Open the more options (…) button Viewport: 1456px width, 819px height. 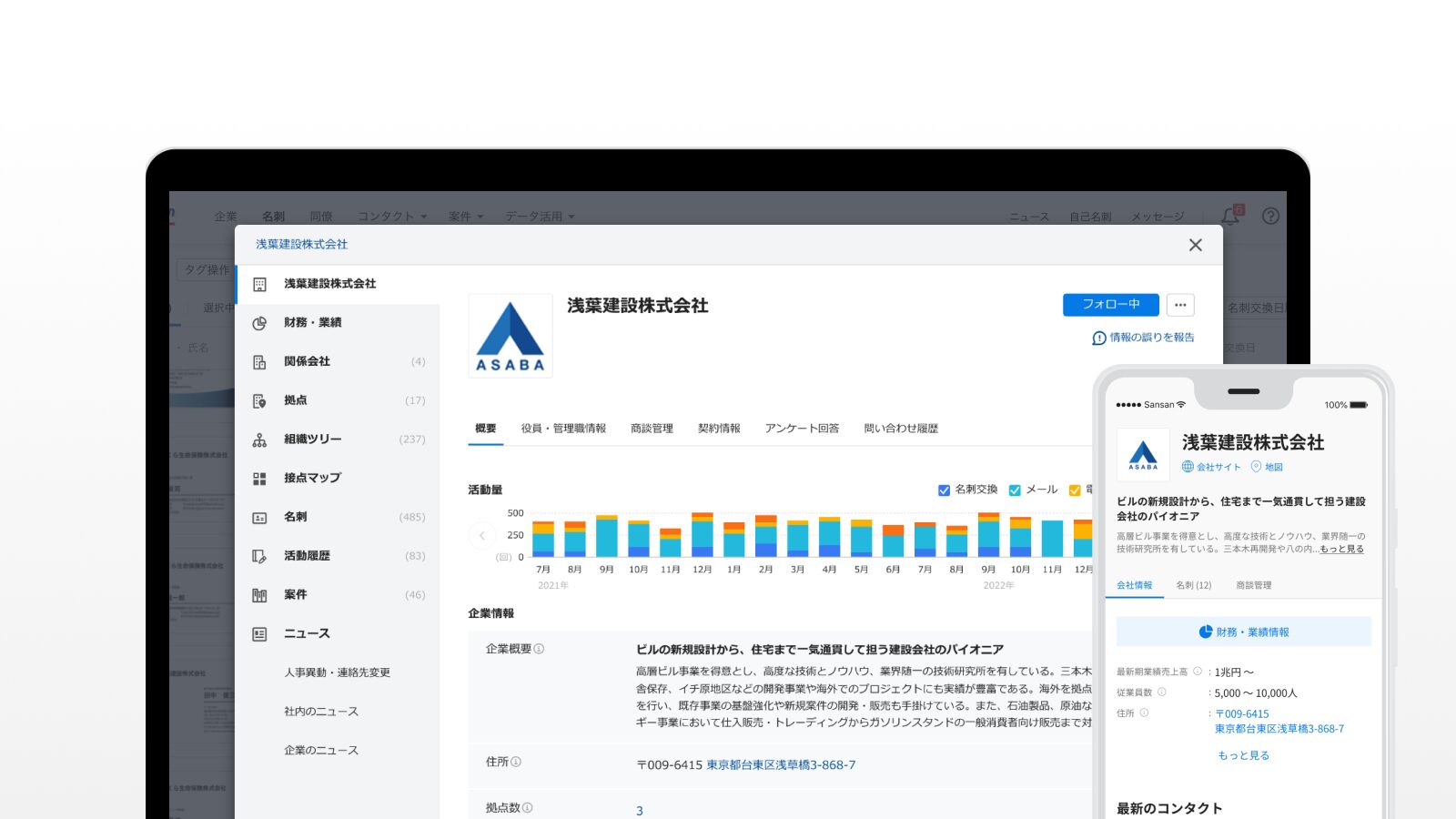click(1180, 305)
